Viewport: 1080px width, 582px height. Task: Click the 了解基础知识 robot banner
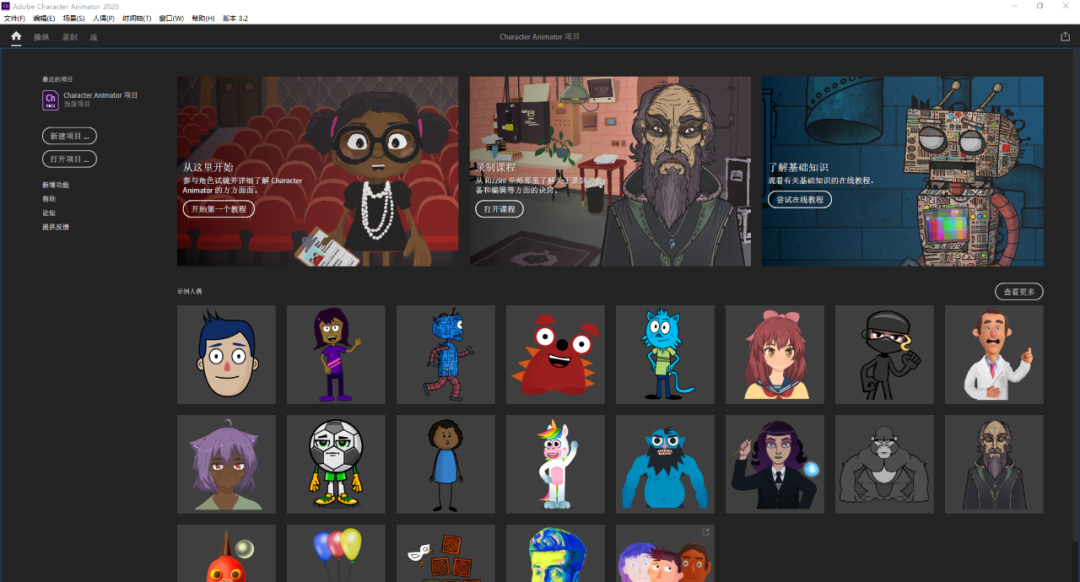(x=902, y=171)
